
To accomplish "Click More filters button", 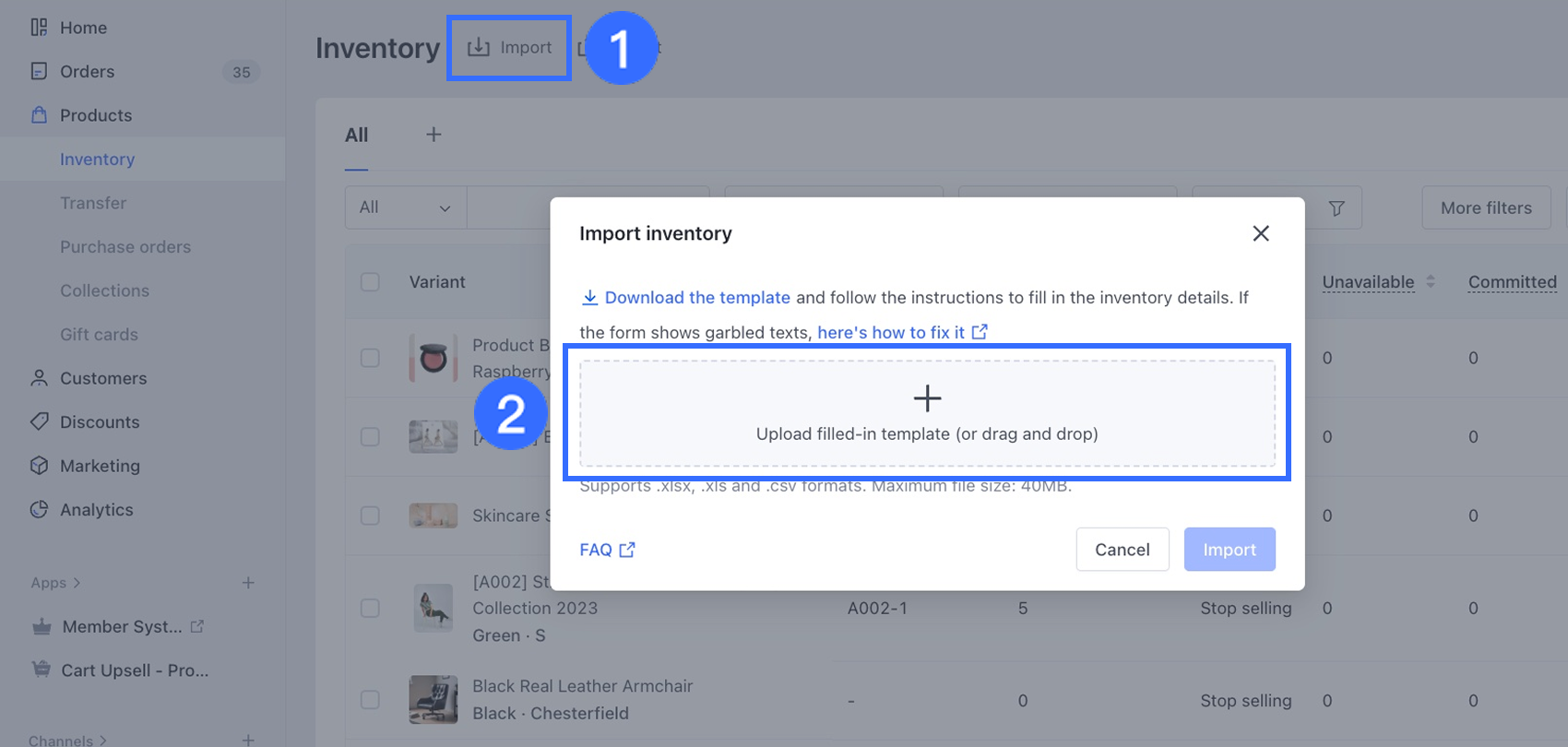I will [x=1486, y=207].
